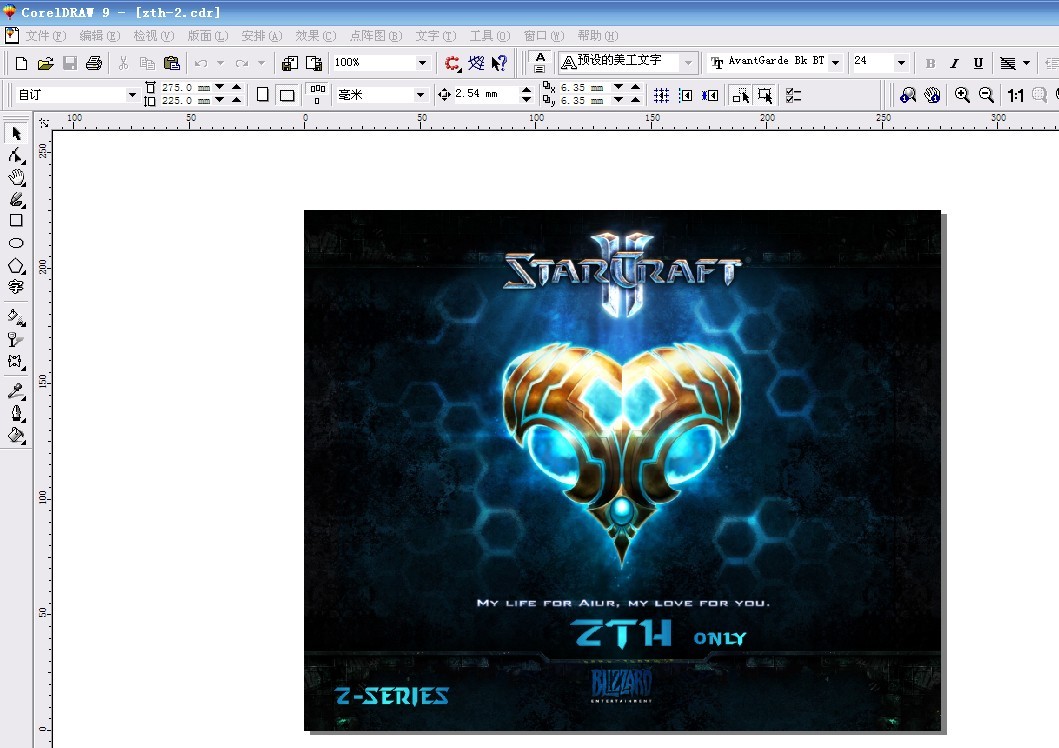Click the Pan one-shot hand icon
This screenshot has width=1059, height=748.
click(x=933, y=95)
